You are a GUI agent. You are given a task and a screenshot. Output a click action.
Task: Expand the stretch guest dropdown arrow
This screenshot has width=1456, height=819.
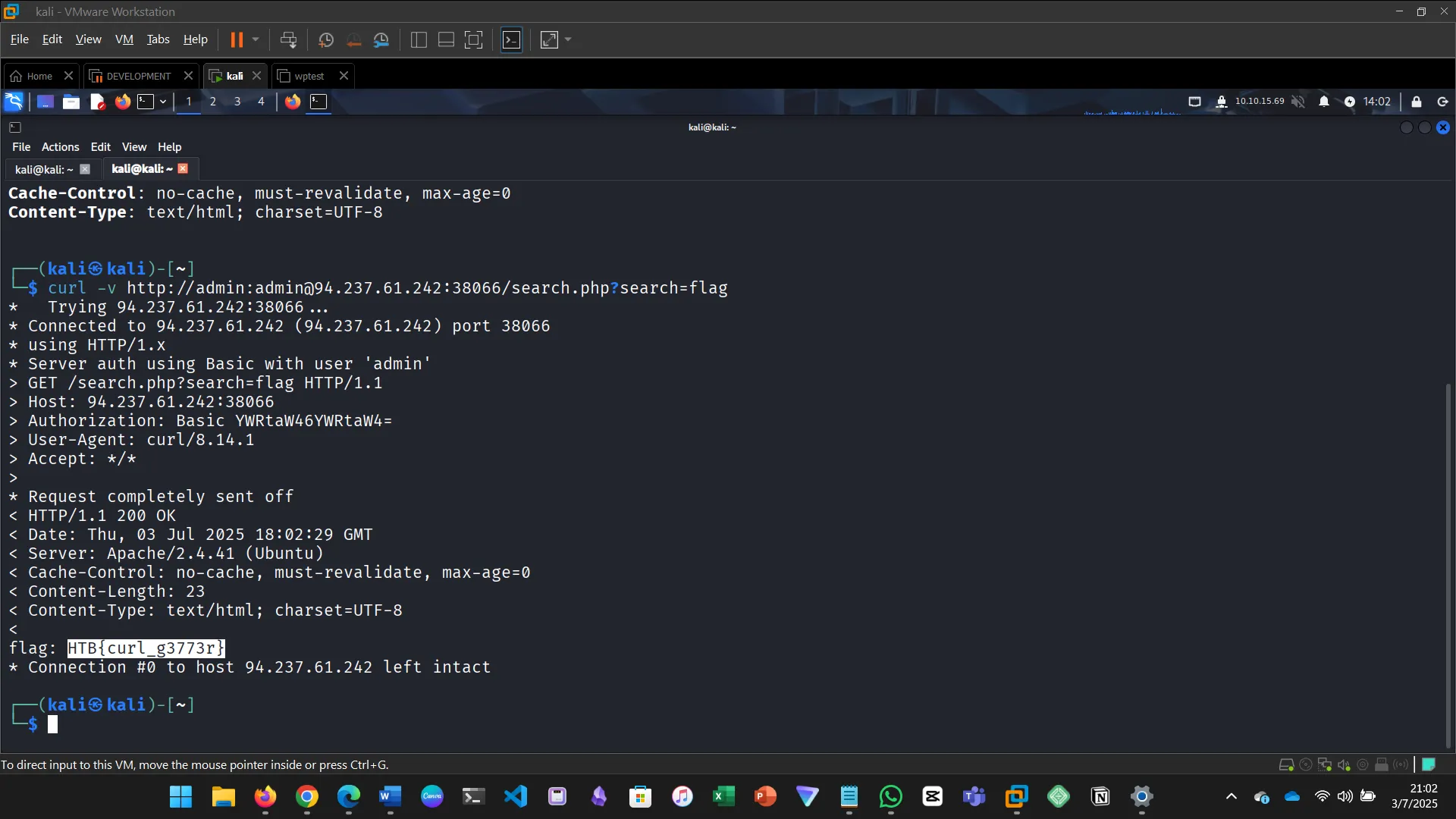[x=568, y=39]
